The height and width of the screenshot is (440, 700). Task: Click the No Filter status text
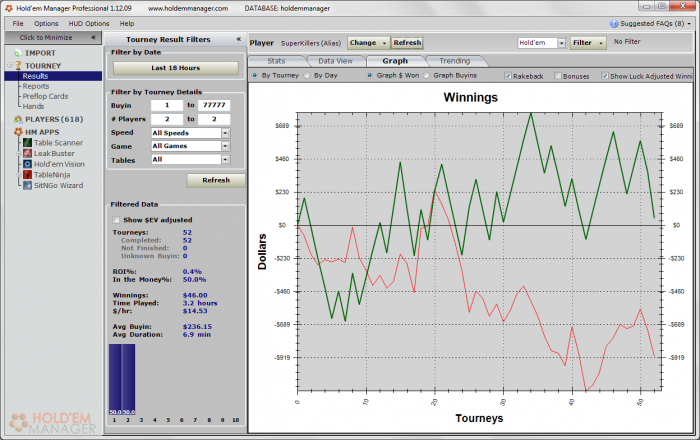[x=627, y=42]
